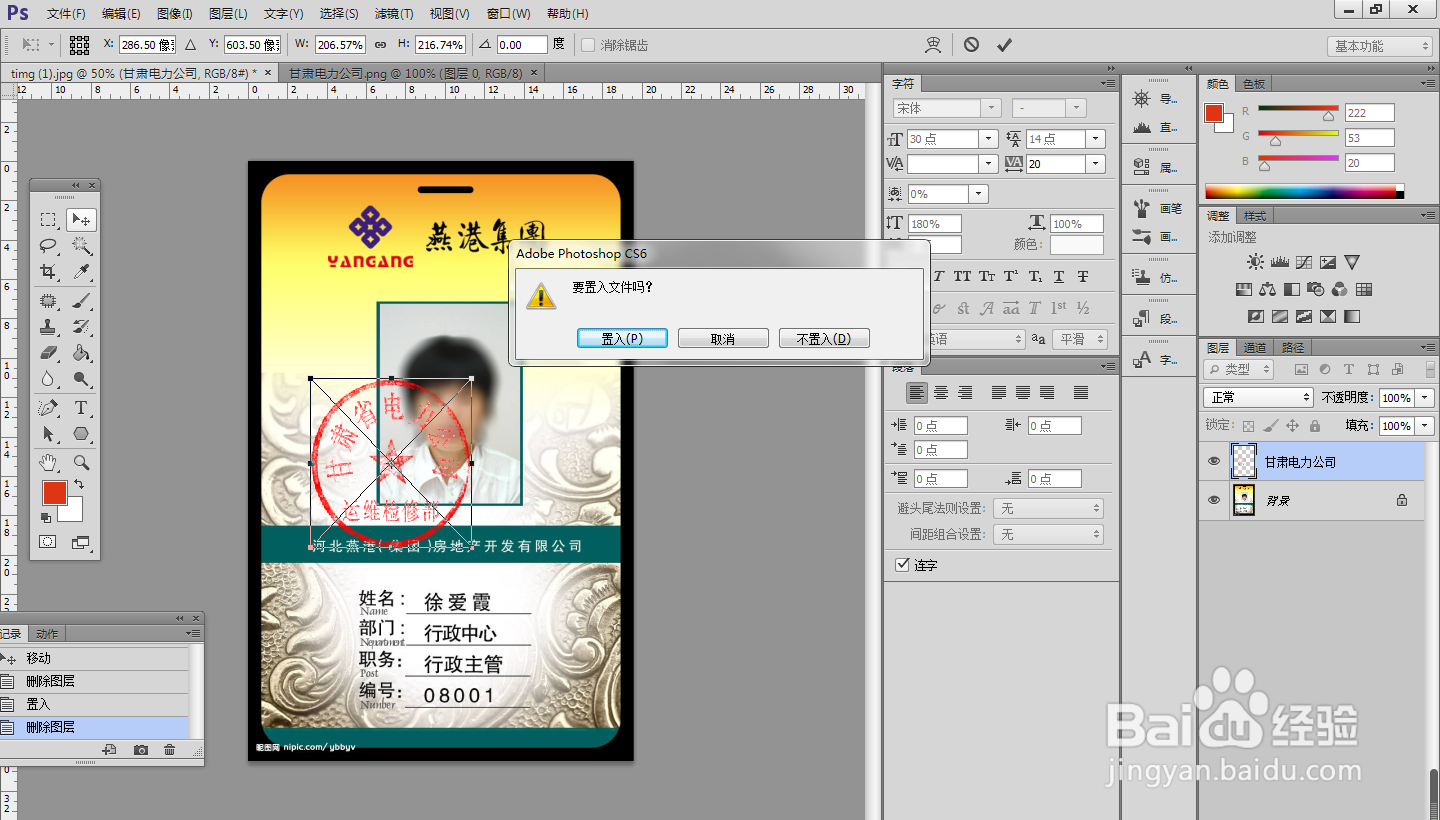Click the 不置入(D) button

click(824, 339)
